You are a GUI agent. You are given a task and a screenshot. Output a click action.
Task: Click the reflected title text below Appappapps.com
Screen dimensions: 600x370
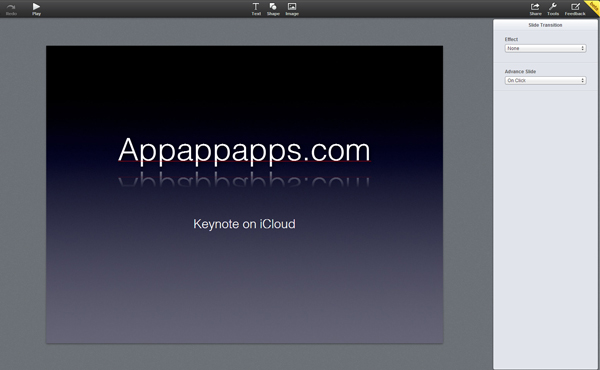[244, 179]
